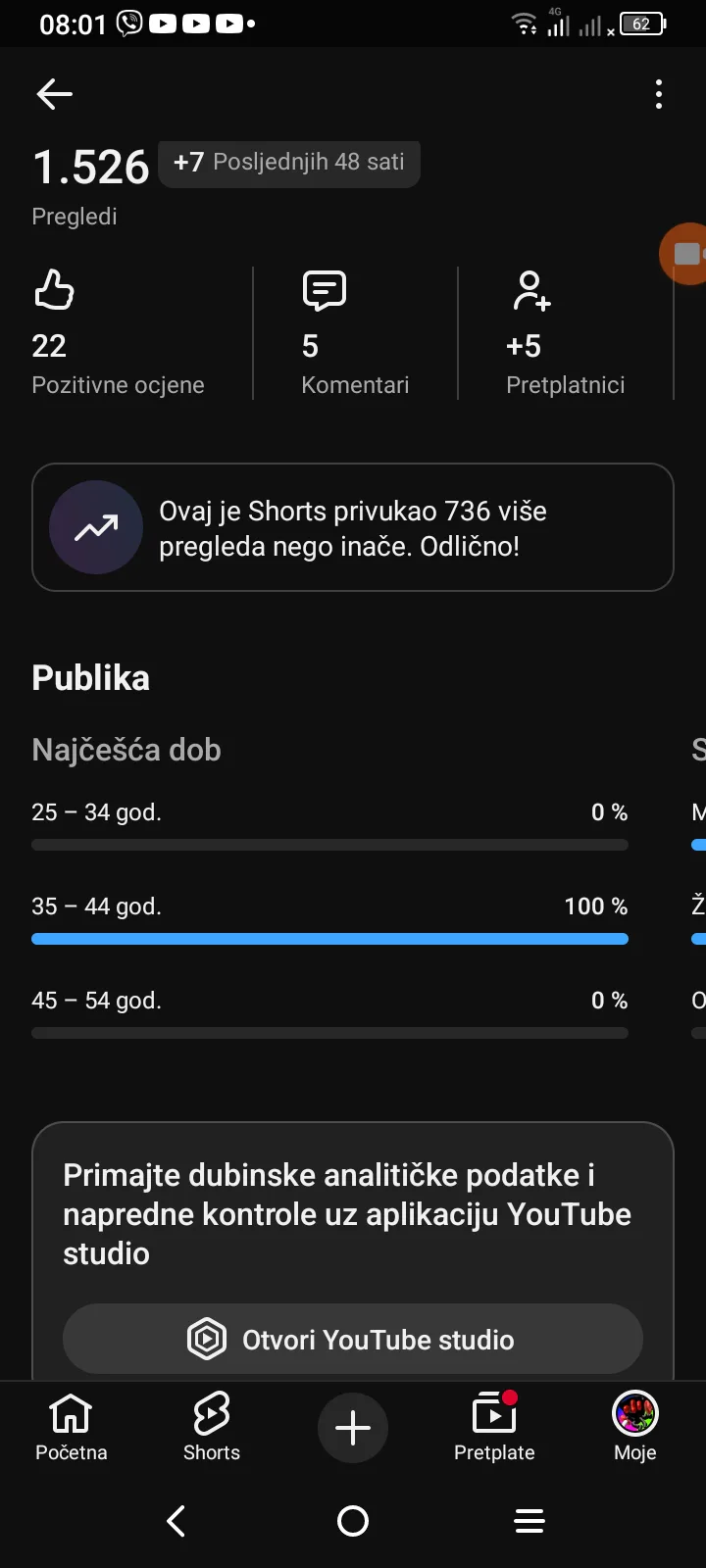This screenshot has height=1568, width=706.
Task: Tap the +7 Posljednjih 48 sati chip
Action: [x=289, y=163]
